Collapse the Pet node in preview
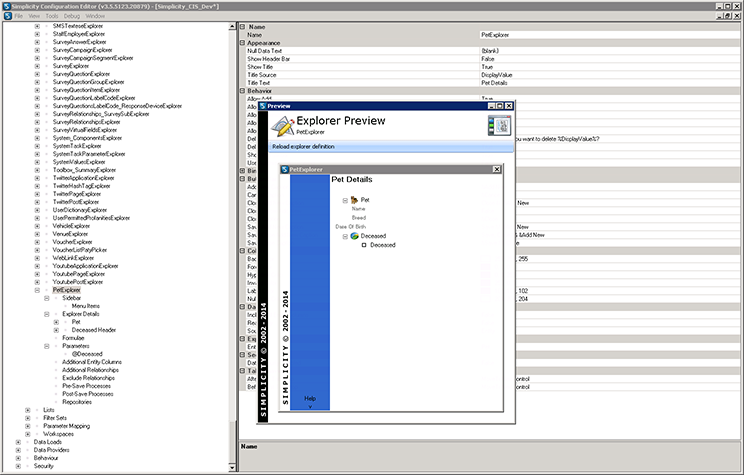Screen dimensions: 744x475 (x=345, y=200)
